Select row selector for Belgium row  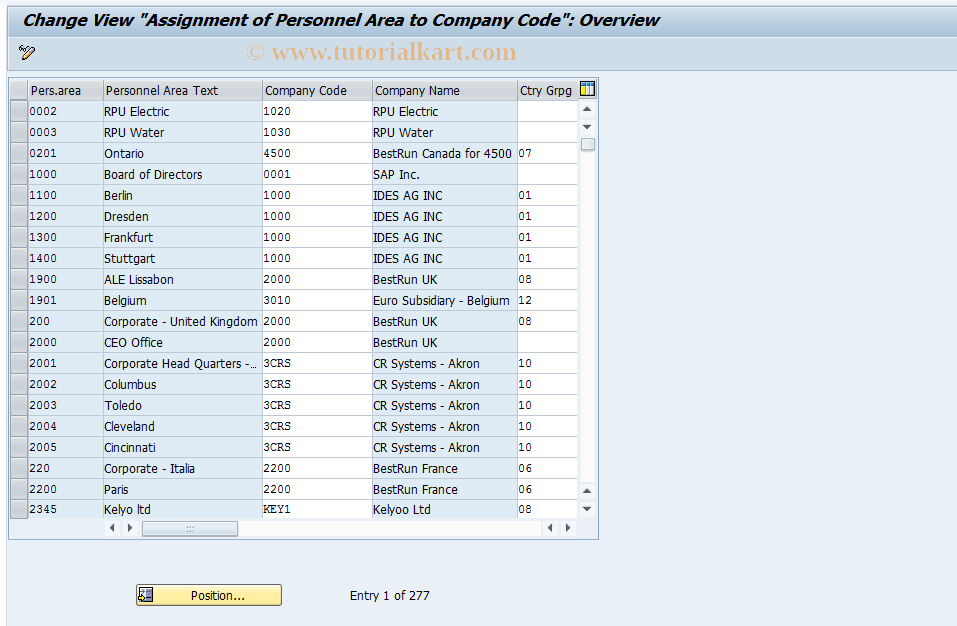(19, 300)
